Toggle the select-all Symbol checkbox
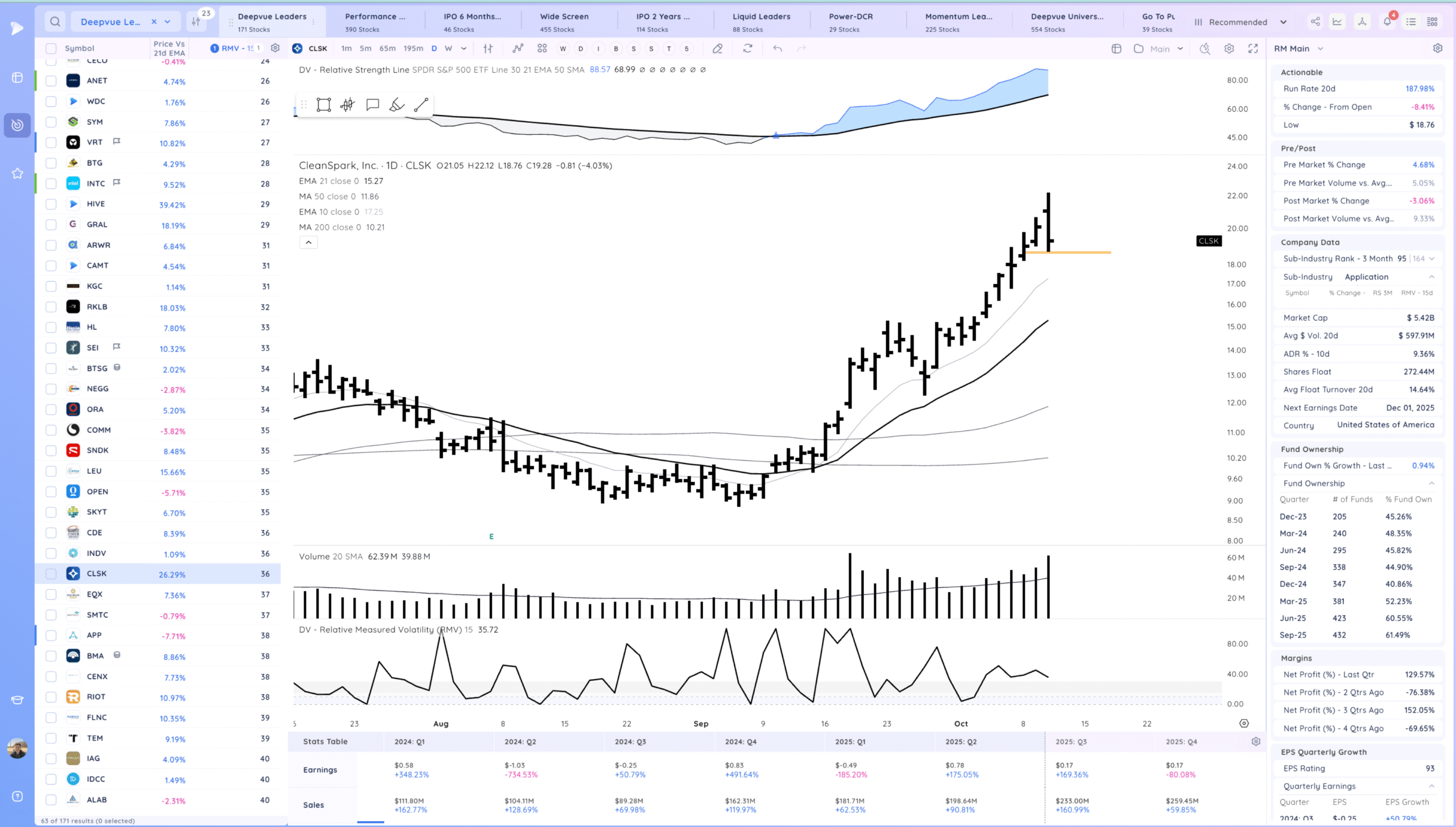 (x=51, y=48)
